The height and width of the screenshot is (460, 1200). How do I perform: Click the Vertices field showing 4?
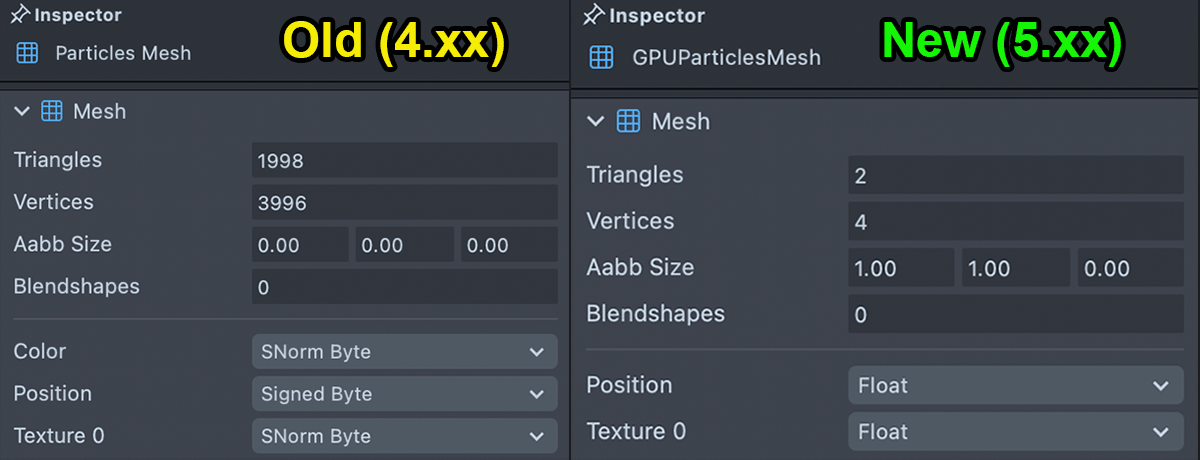coord(1015,222)
